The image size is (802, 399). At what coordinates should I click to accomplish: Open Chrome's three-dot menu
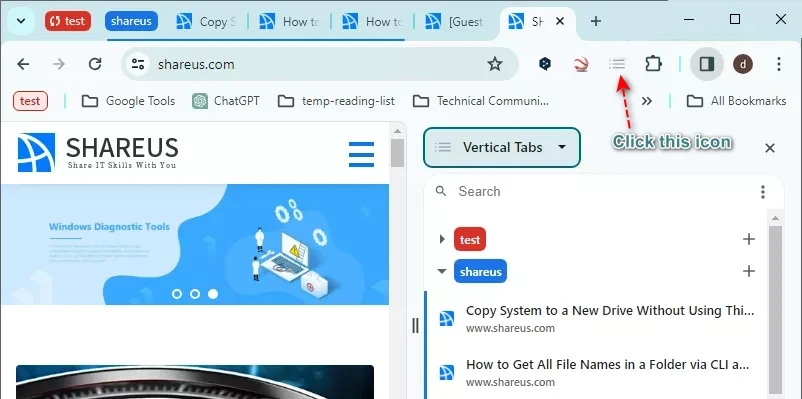[x=778, y=64]
